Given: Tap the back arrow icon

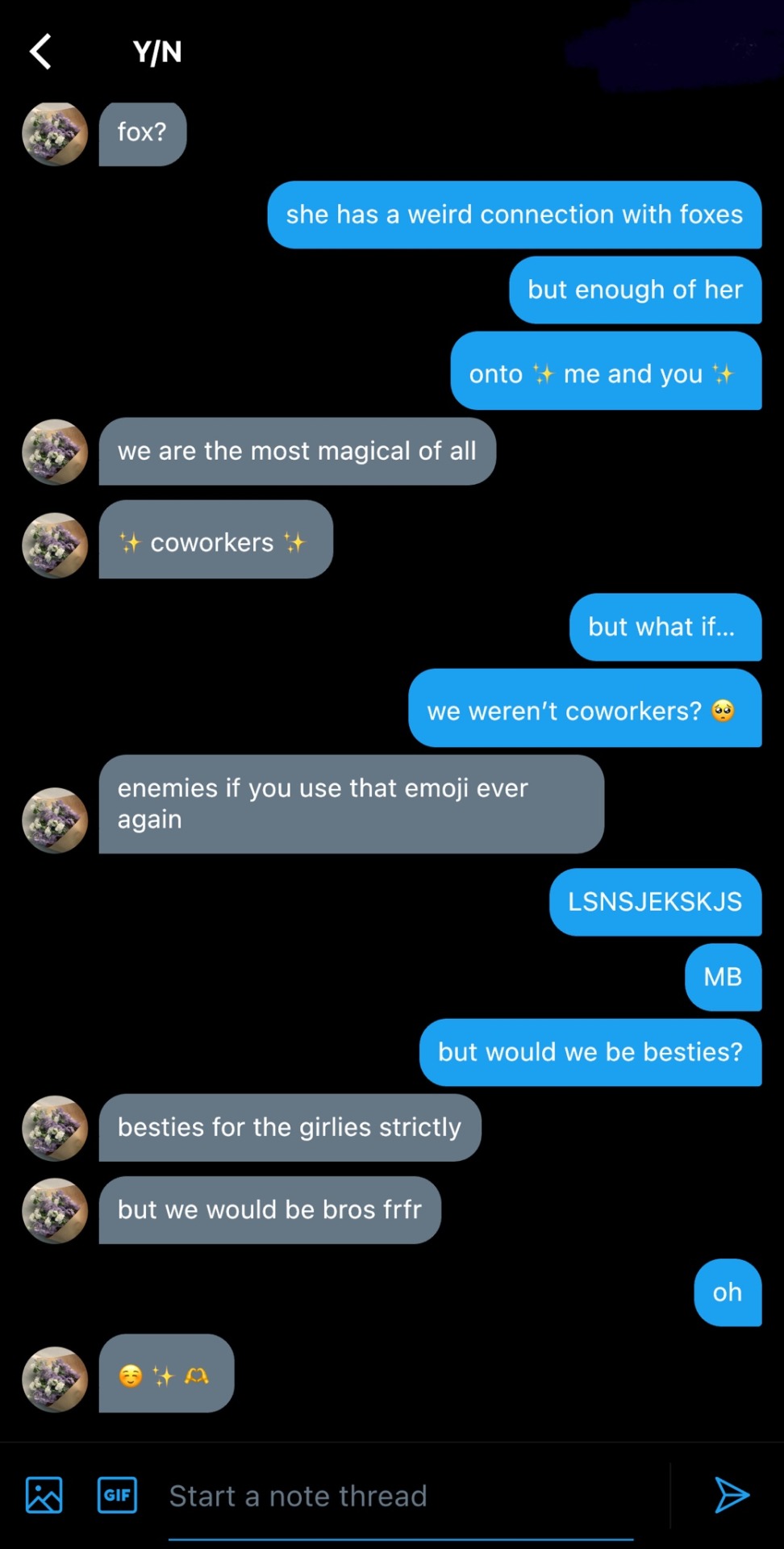Looking at the screenshot, I should coord(40,52).
